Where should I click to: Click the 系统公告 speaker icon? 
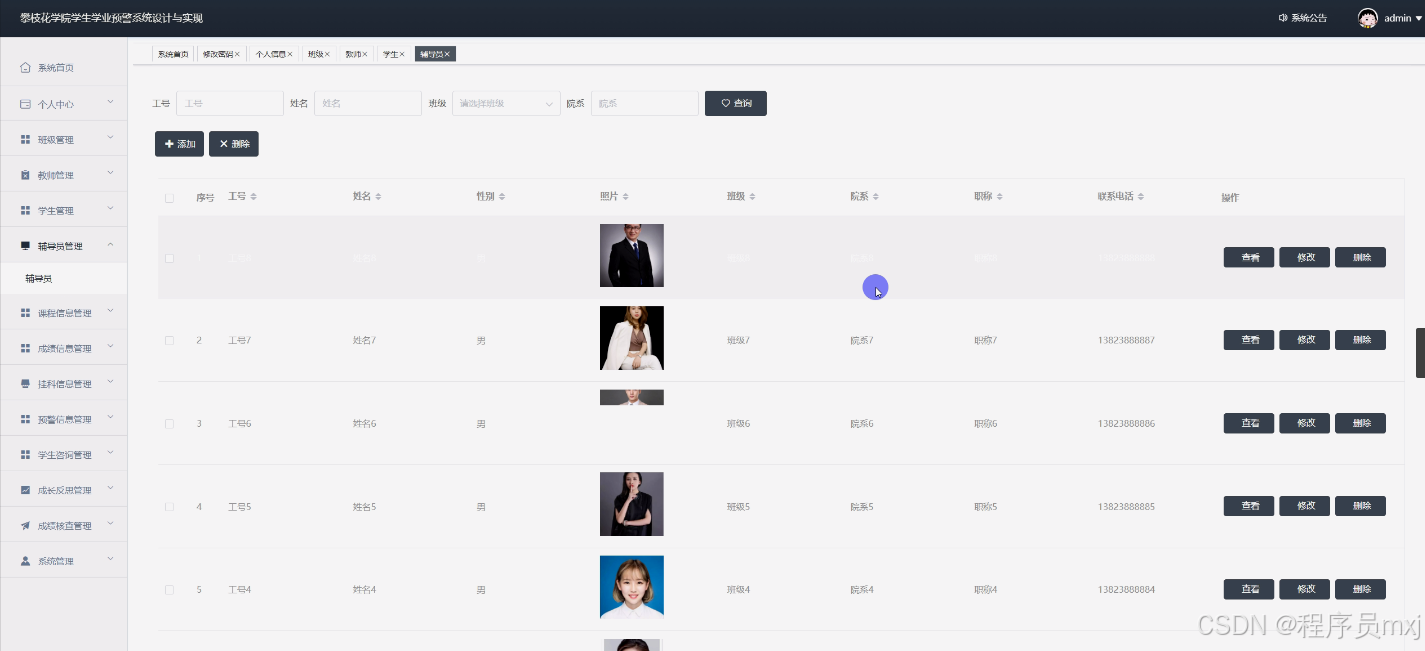point(1283,17)
